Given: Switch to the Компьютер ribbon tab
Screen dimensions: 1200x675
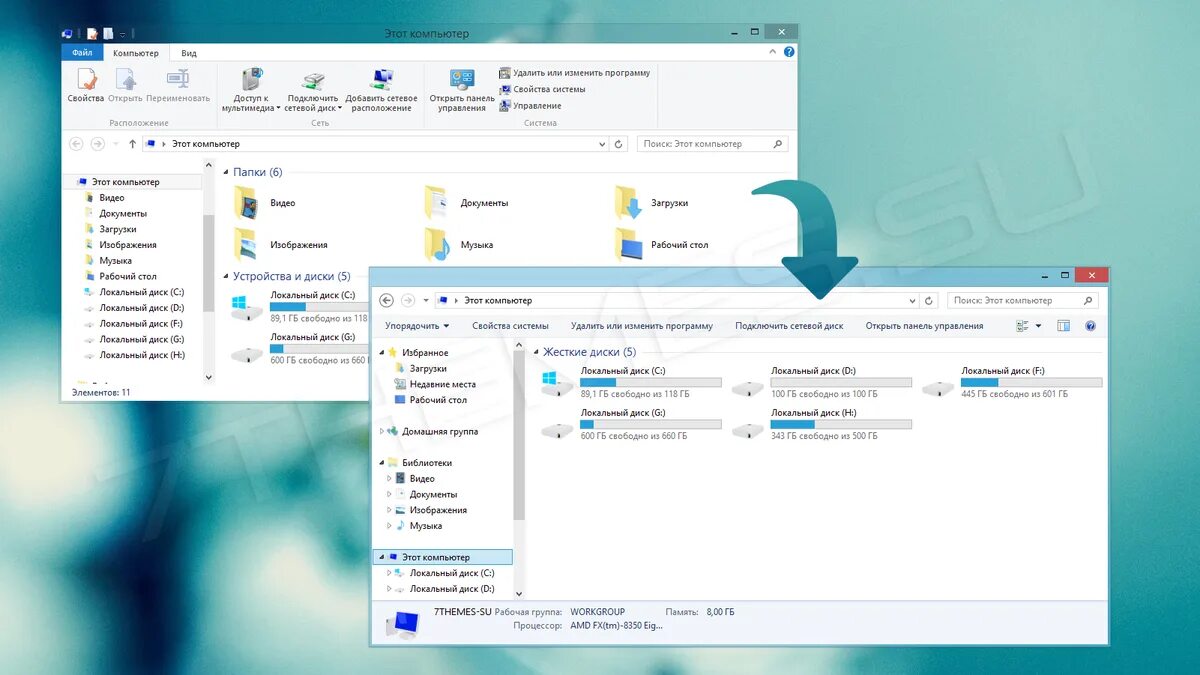Looking at the screenshot, I should click(136, 53).
